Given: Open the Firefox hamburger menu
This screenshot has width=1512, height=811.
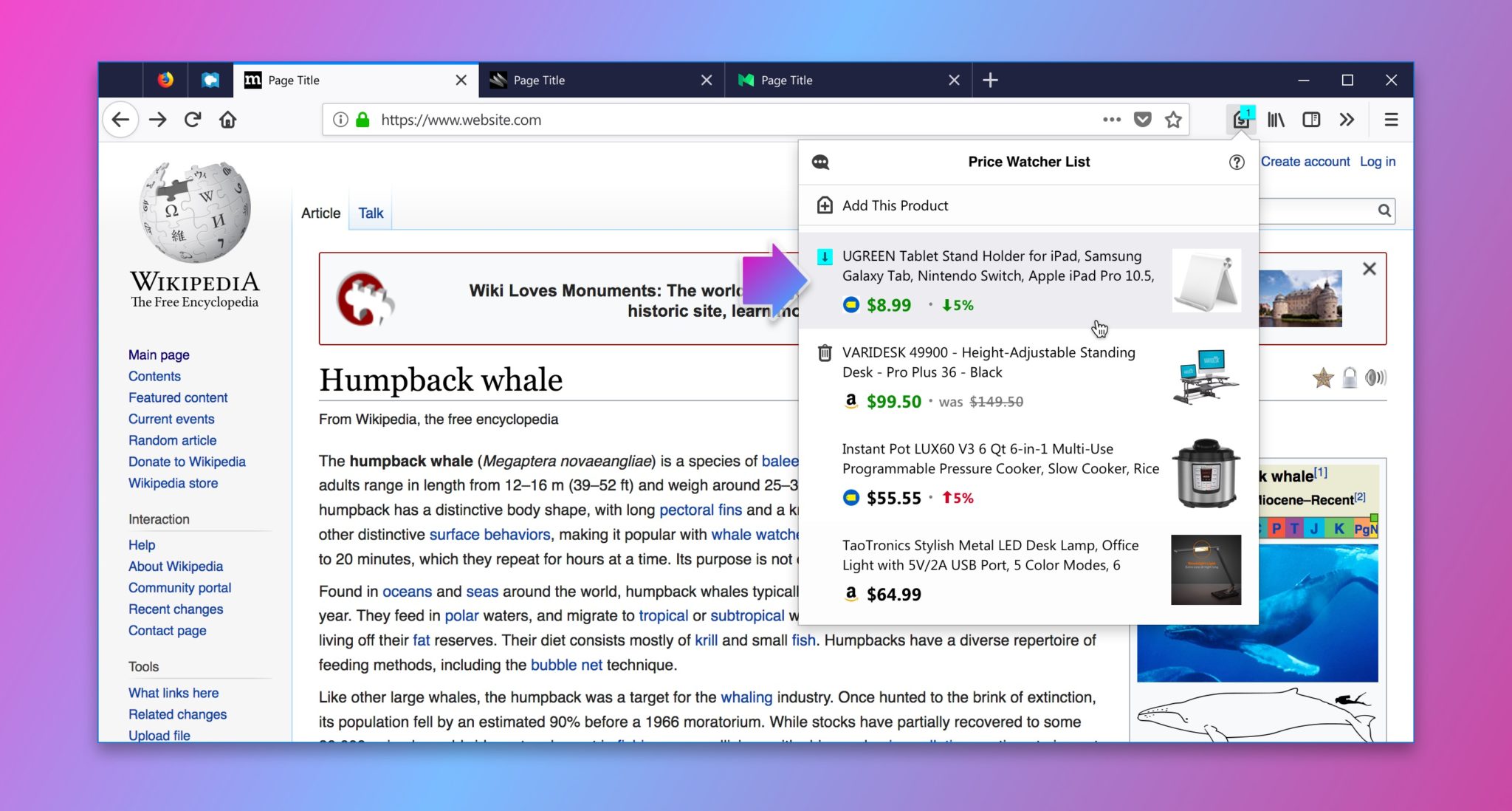Looking at the screenshot, I should (1391, 120).
